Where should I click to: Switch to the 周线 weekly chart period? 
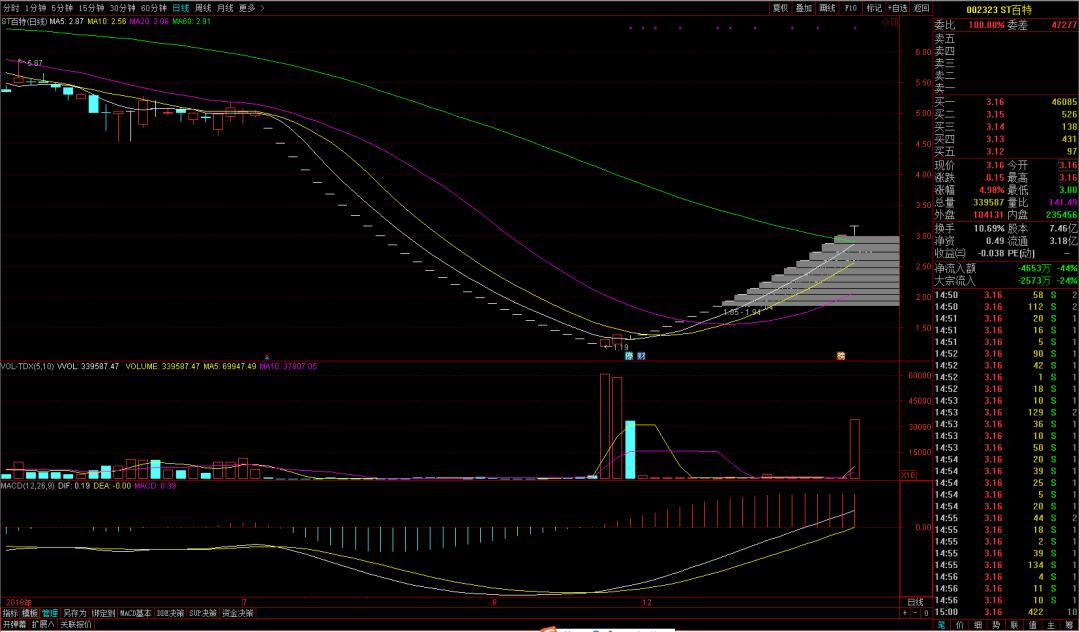coord(203,7)
